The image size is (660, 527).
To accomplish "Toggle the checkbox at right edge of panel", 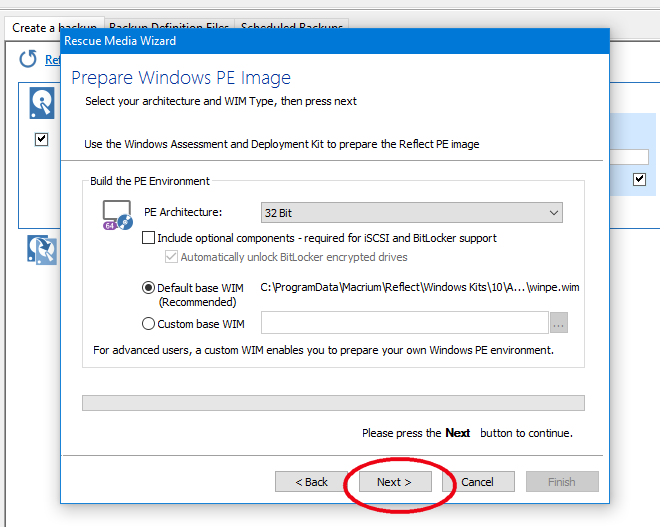I will tap(639, 179).
